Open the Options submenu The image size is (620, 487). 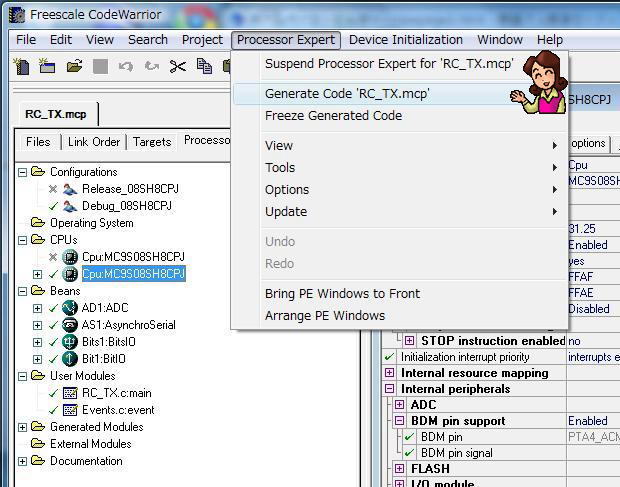point(400,190)
